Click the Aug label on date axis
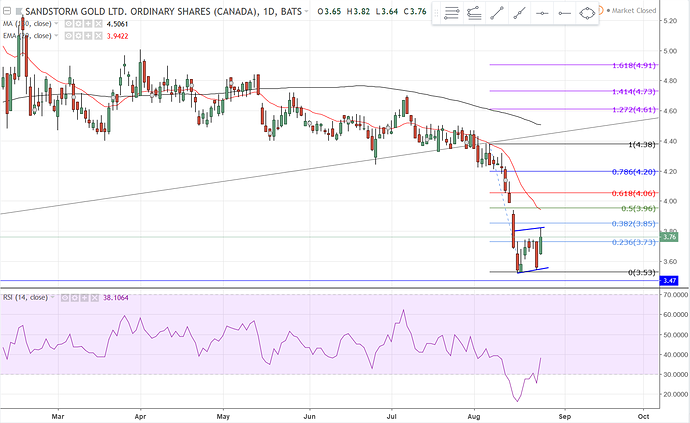Screen dimensions: 690x423 click(474, 412)
